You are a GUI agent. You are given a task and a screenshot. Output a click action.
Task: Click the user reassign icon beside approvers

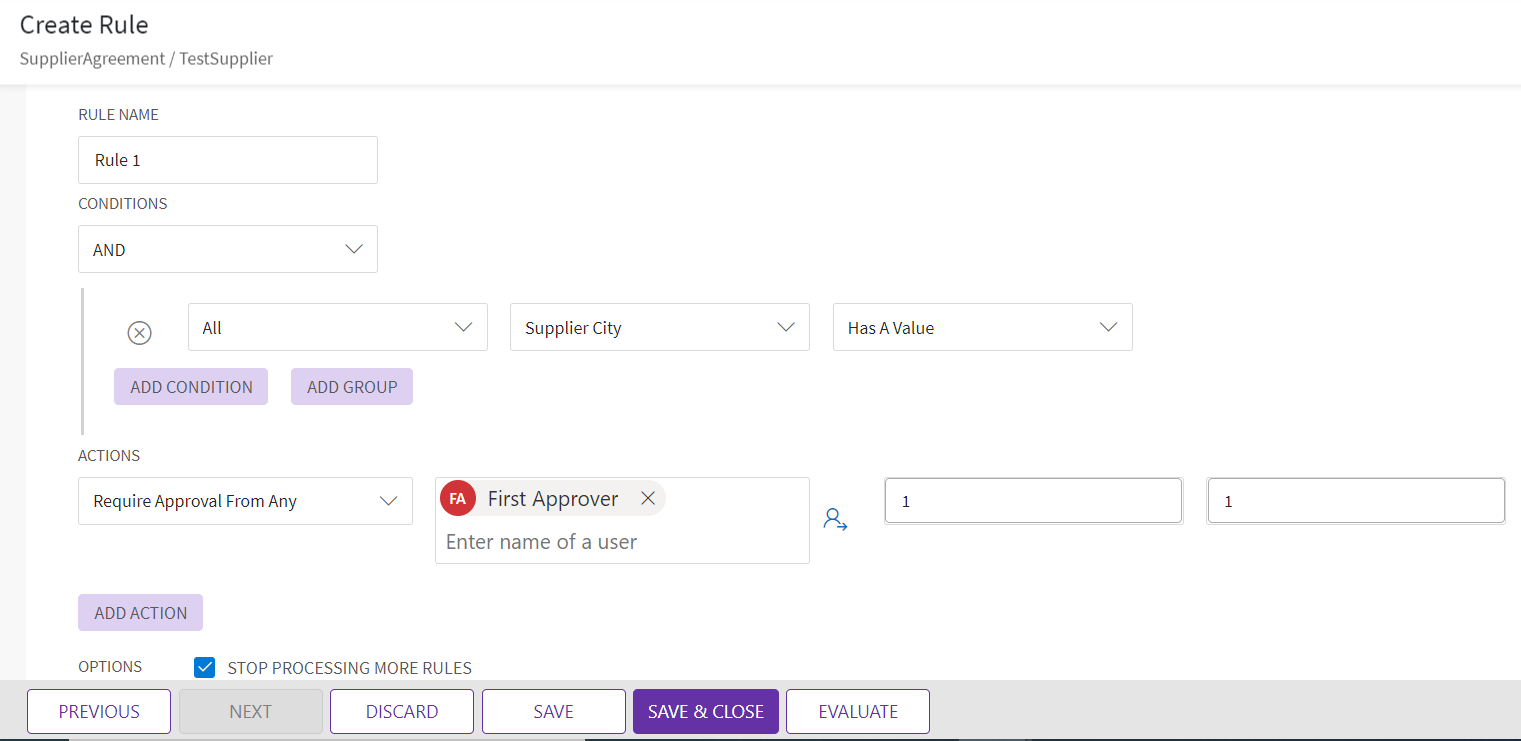(835, 520)
